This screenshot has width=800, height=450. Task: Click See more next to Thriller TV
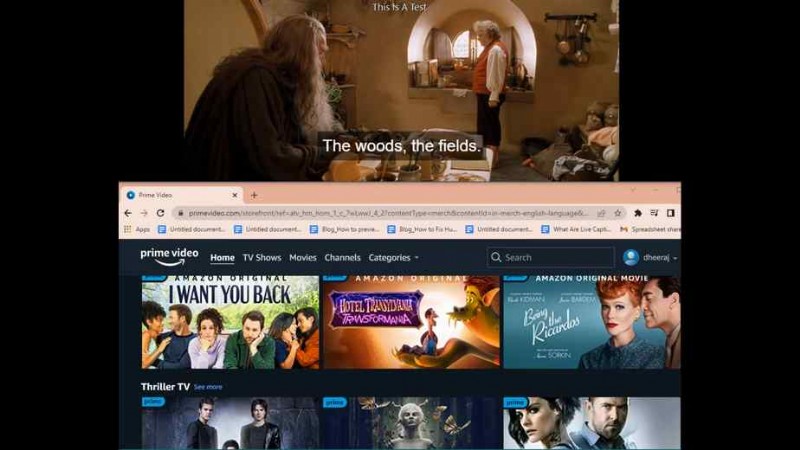click(208, 387)
